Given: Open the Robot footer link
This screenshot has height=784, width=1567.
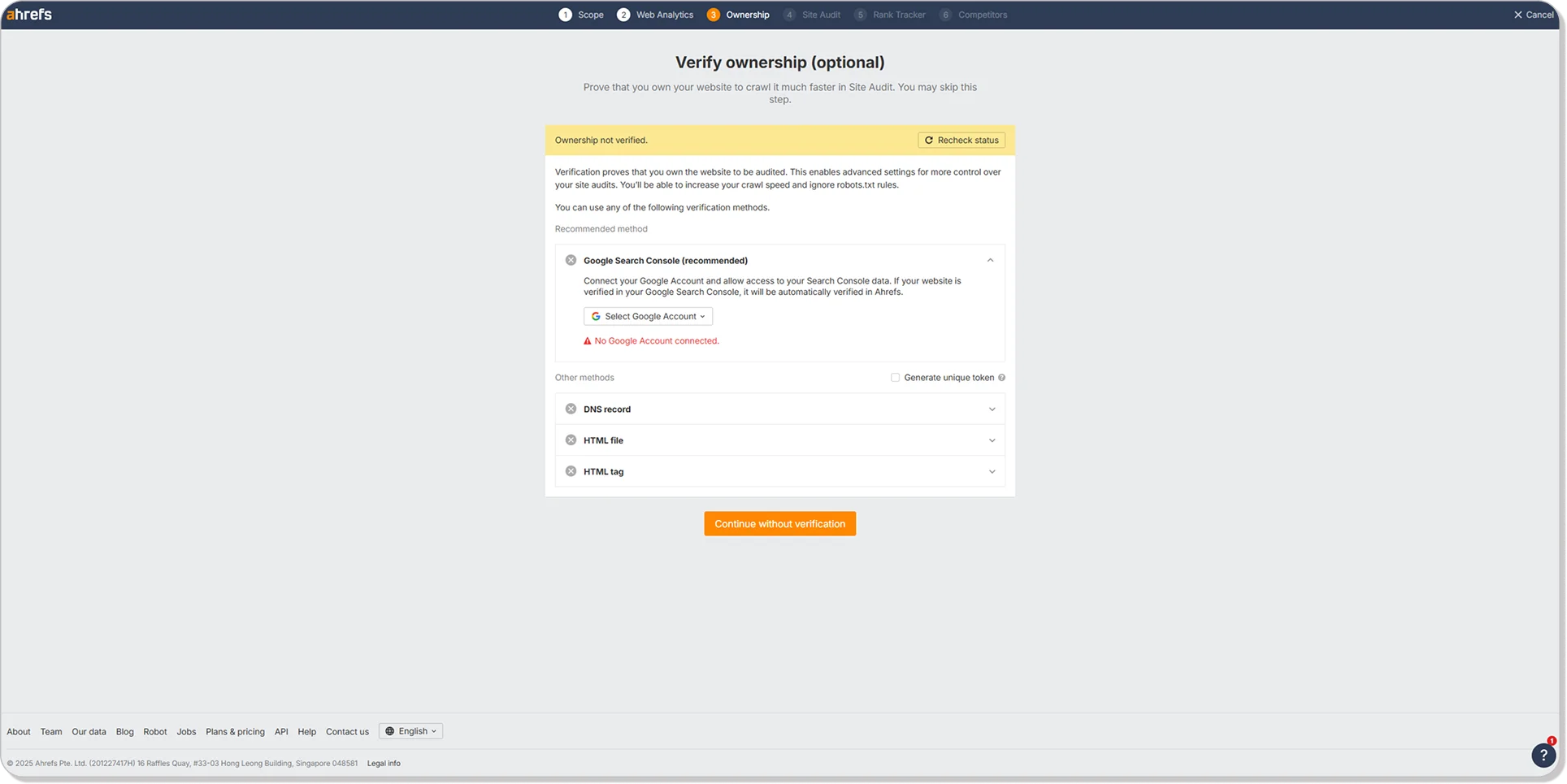Looking at the screenshot, I should pos(154,732).
